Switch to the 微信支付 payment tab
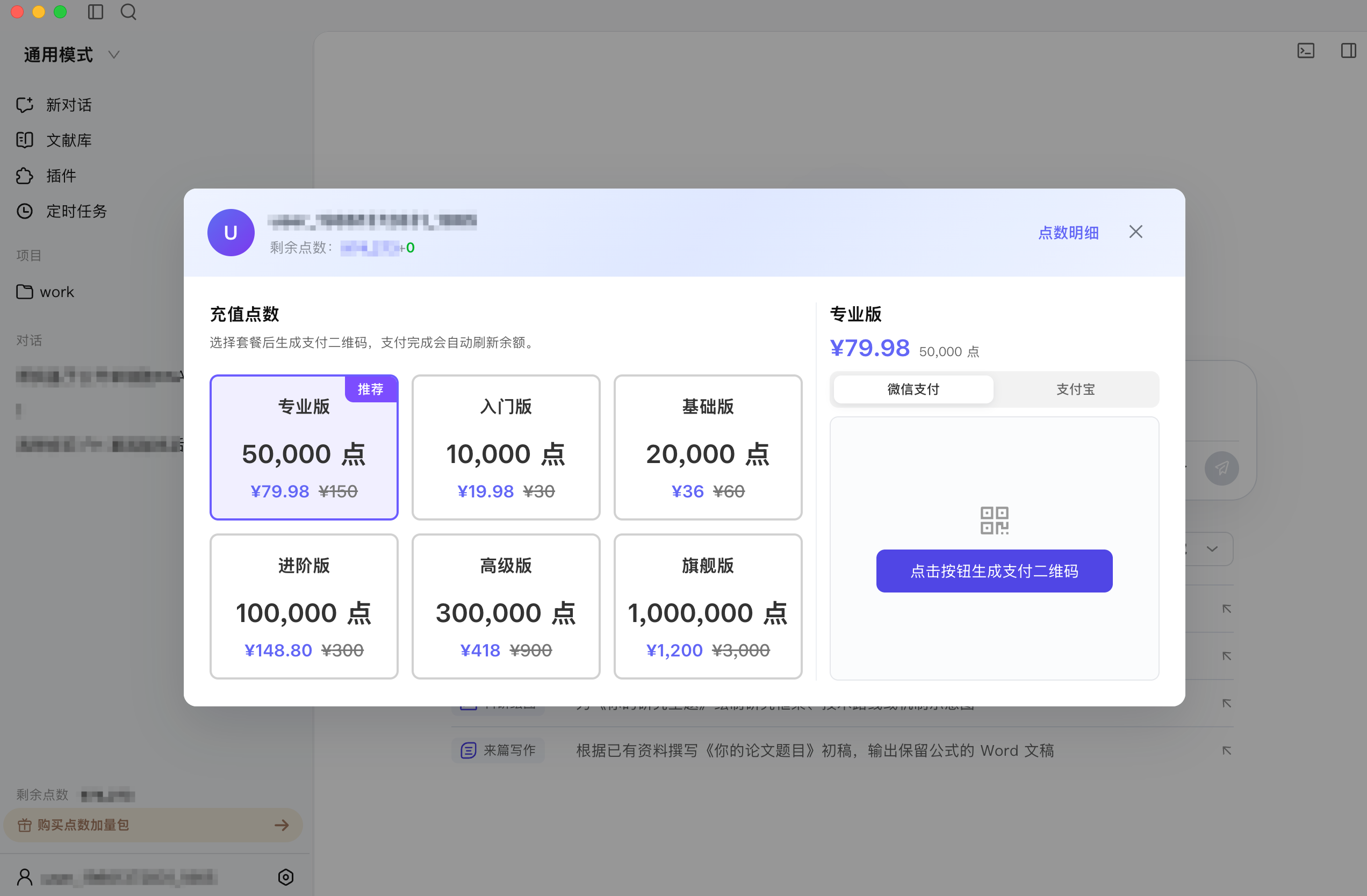This screenshot has width=1367, height=896. pyautogui.click(x=913, y=389)
